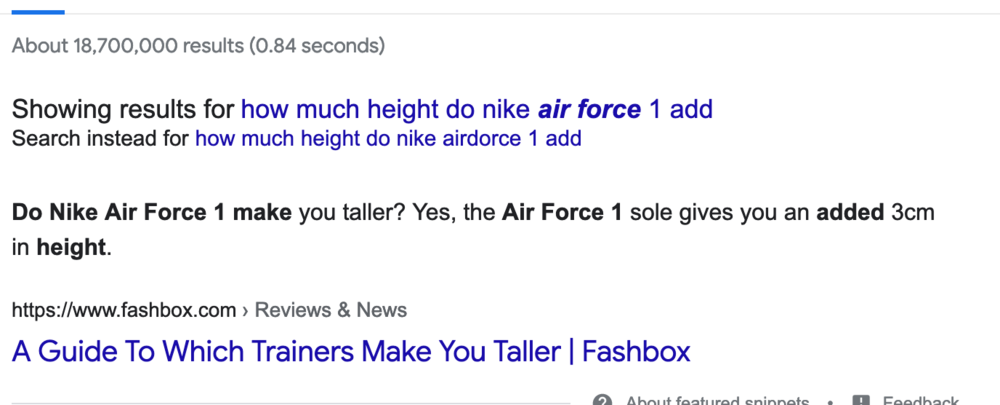Click the '(0.84 seconds)' timing text
Image resolution: width=1000 pixels, height=405 pixels.
pyautogui.click(x=317, y=46)
